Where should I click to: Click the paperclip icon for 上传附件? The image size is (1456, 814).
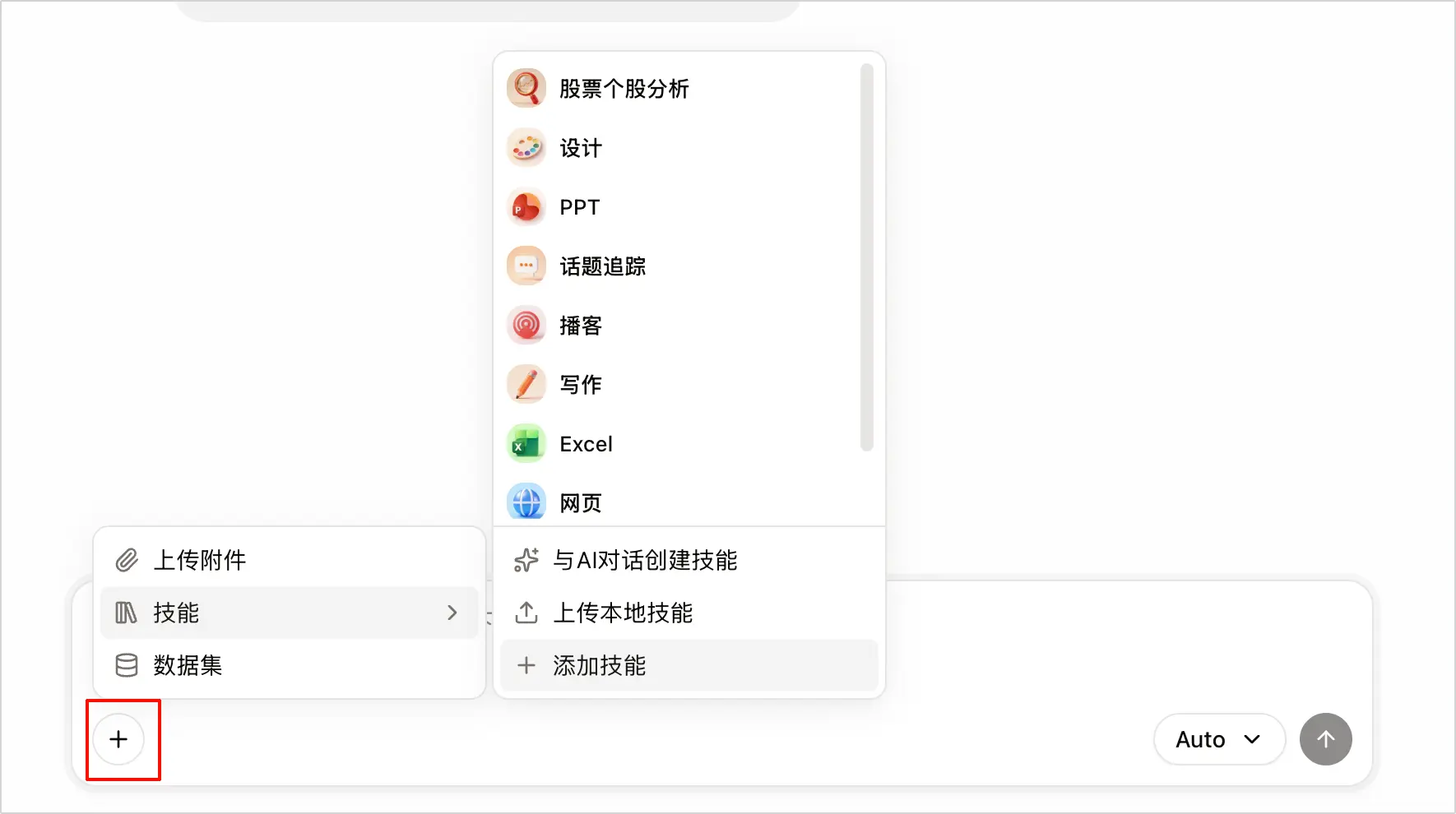pos(127,560)
